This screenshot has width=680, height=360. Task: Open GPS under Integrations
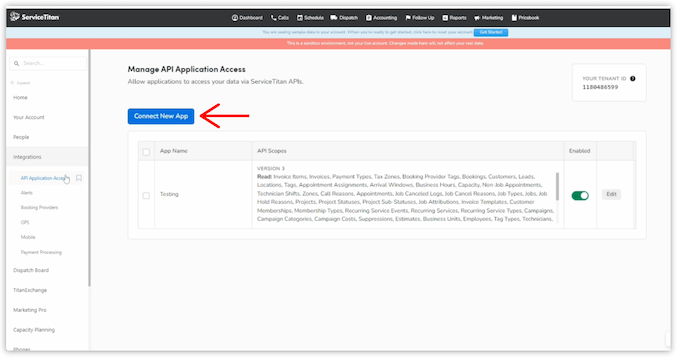click(25, 223)
